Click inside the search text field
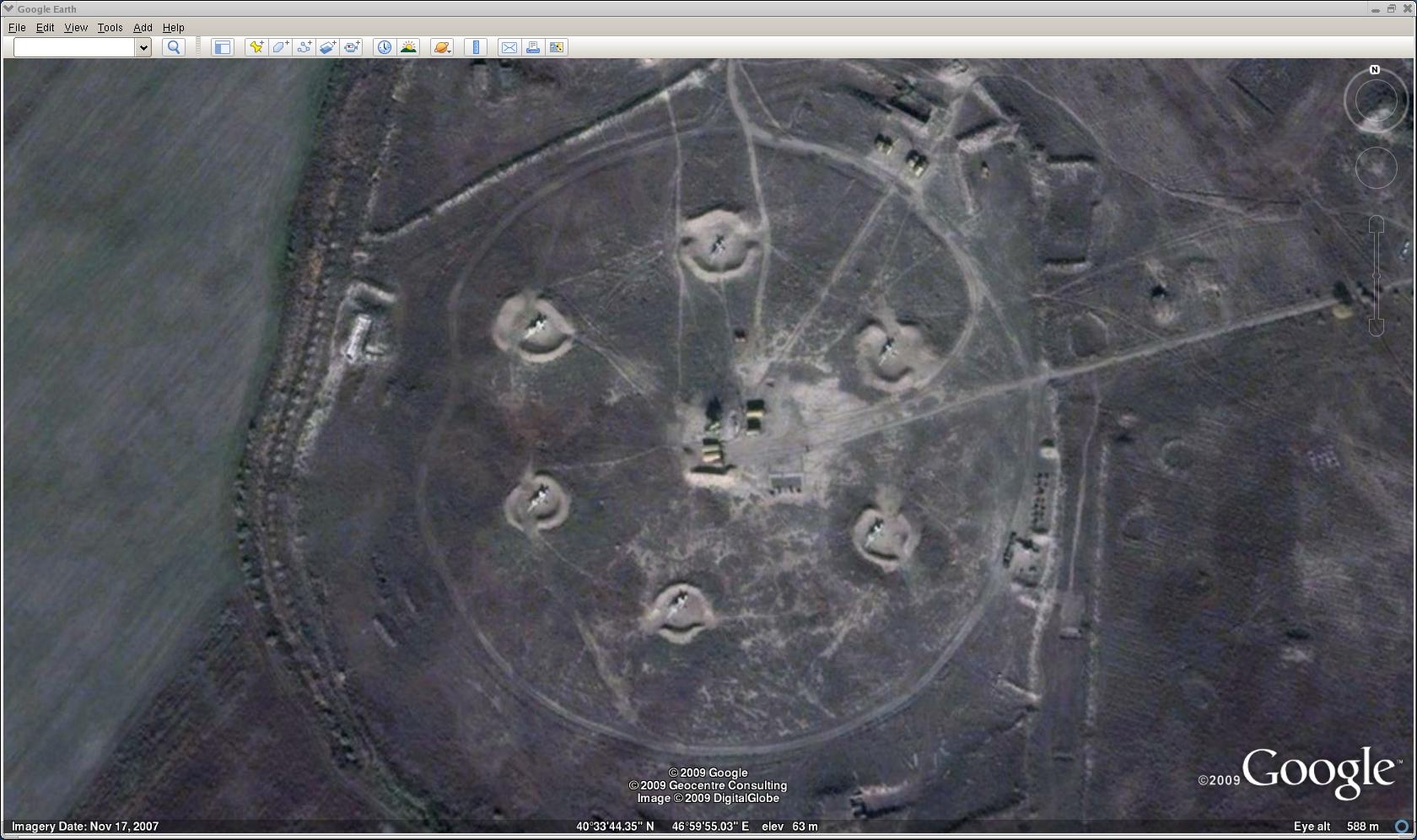Image resolution: width=1417 pixels, height=840 pixels. click(x=74, y=47)
